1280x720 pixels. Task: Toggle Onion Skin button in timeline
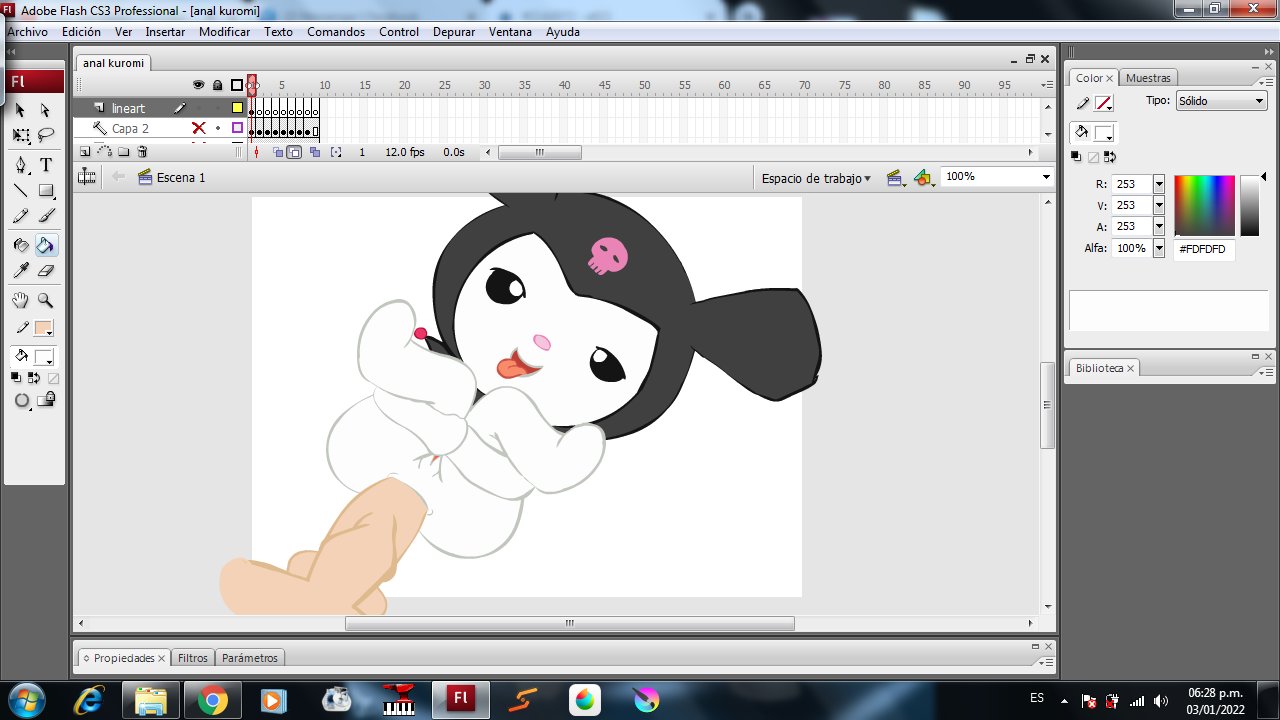(x=277, y=152)
